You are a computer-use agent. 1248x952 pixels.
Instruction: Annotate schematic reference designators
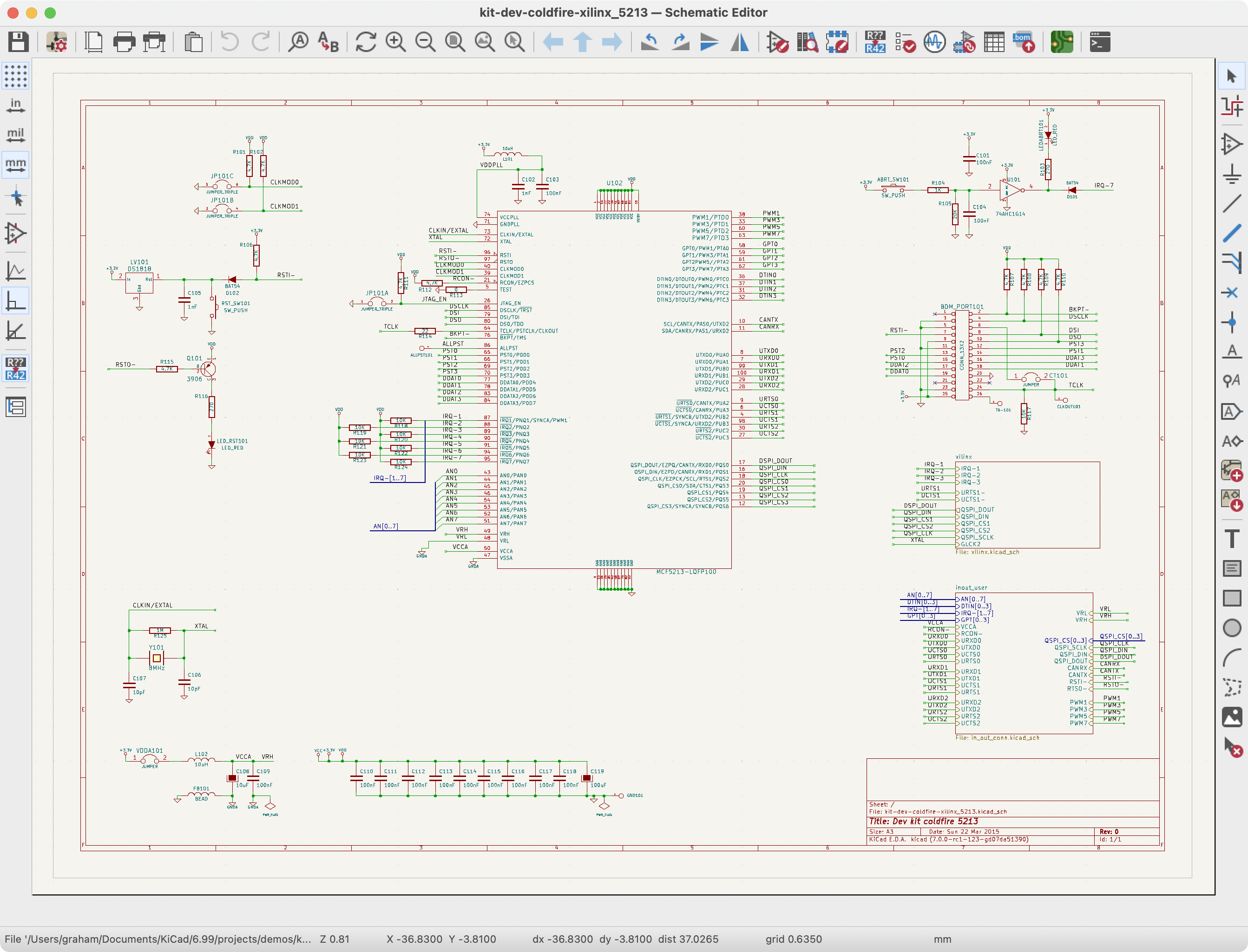[875, 41]
